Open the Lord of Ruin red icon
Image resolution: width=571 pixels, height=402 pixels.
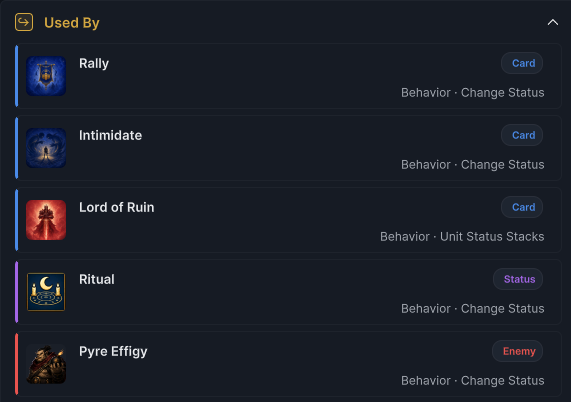[x=46, y=220]
